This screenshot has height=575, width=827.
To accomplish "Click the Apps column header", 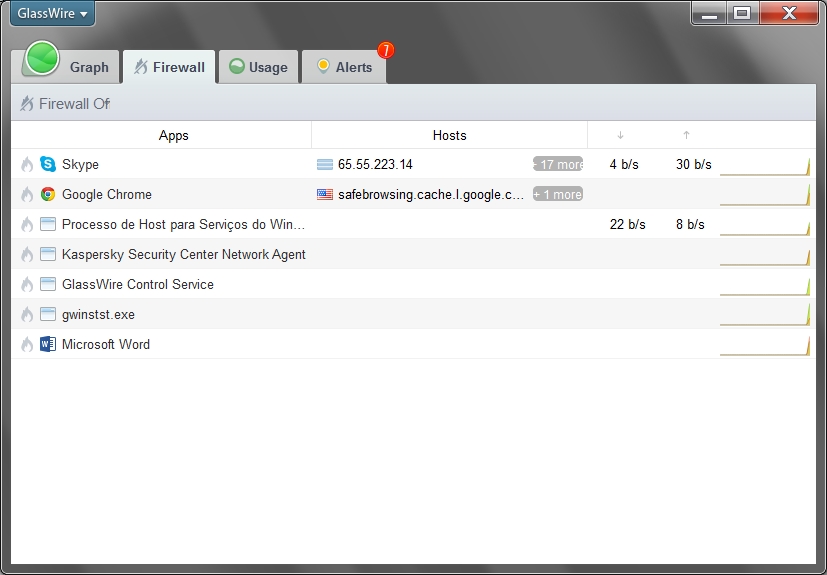I will point(174,136).
